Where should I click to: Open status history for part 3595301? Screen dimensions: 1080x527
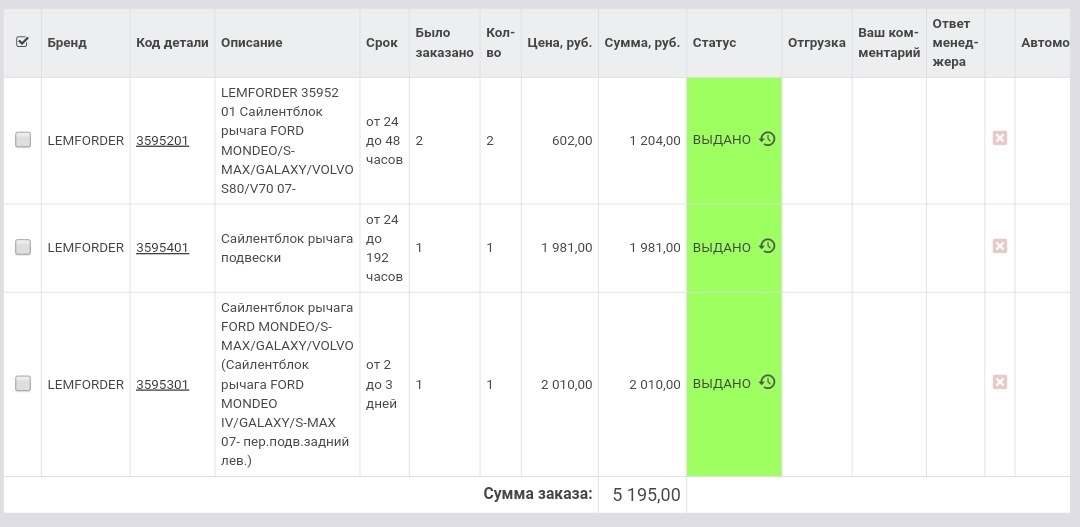tap(767, 382)
